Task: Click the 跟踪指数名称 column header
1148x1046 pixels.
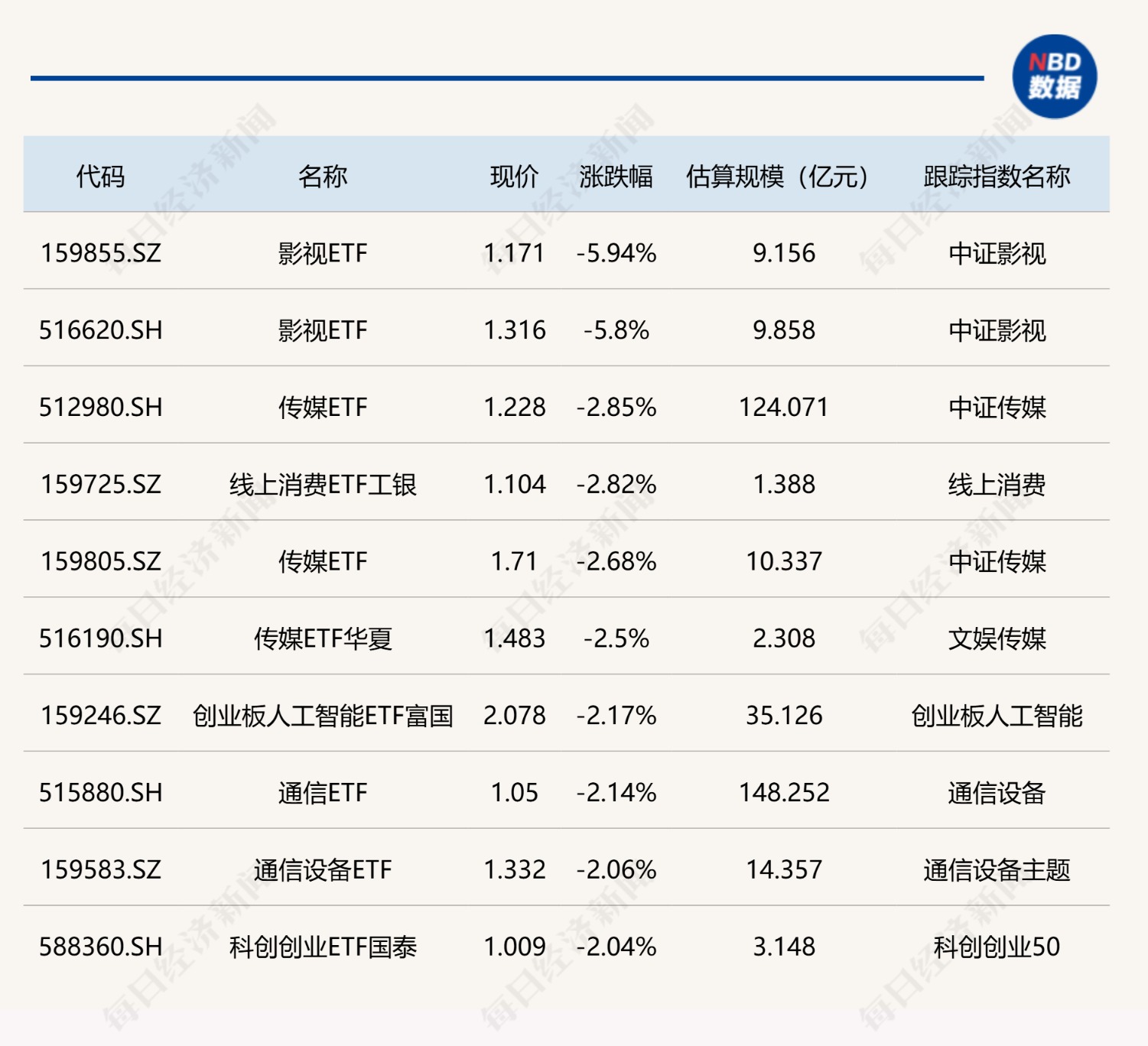Action: 997,177
